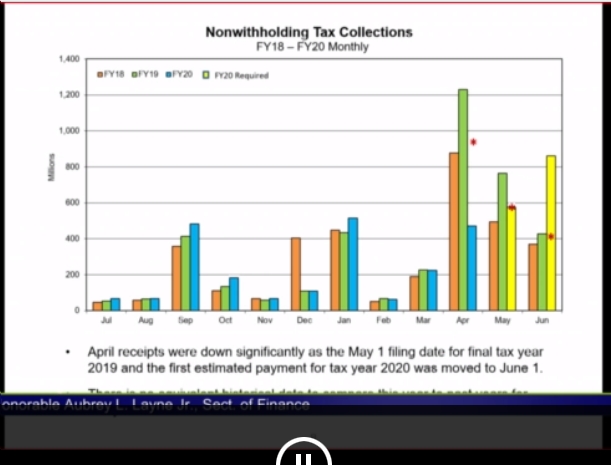Viewport: 611px width, 465px height.
Task: Click the Millions y-axis title
Action: point(51,168)
